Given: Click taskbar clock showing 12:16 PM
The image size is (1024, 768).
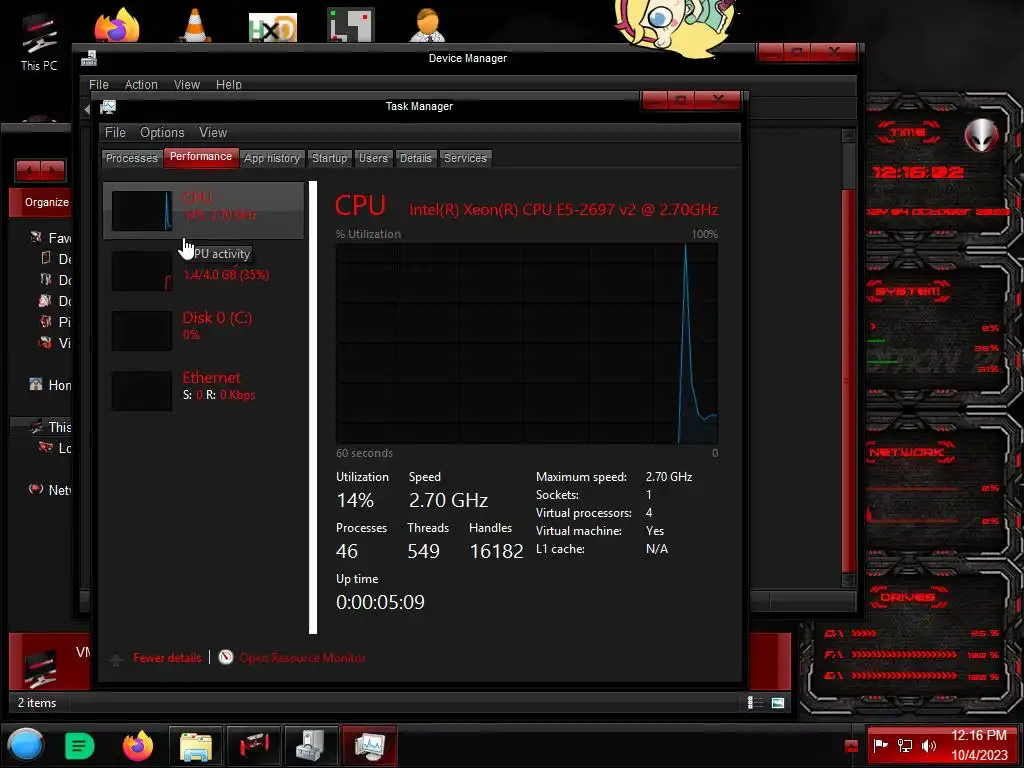Looking at the screenshot, I should coord(978,745).
